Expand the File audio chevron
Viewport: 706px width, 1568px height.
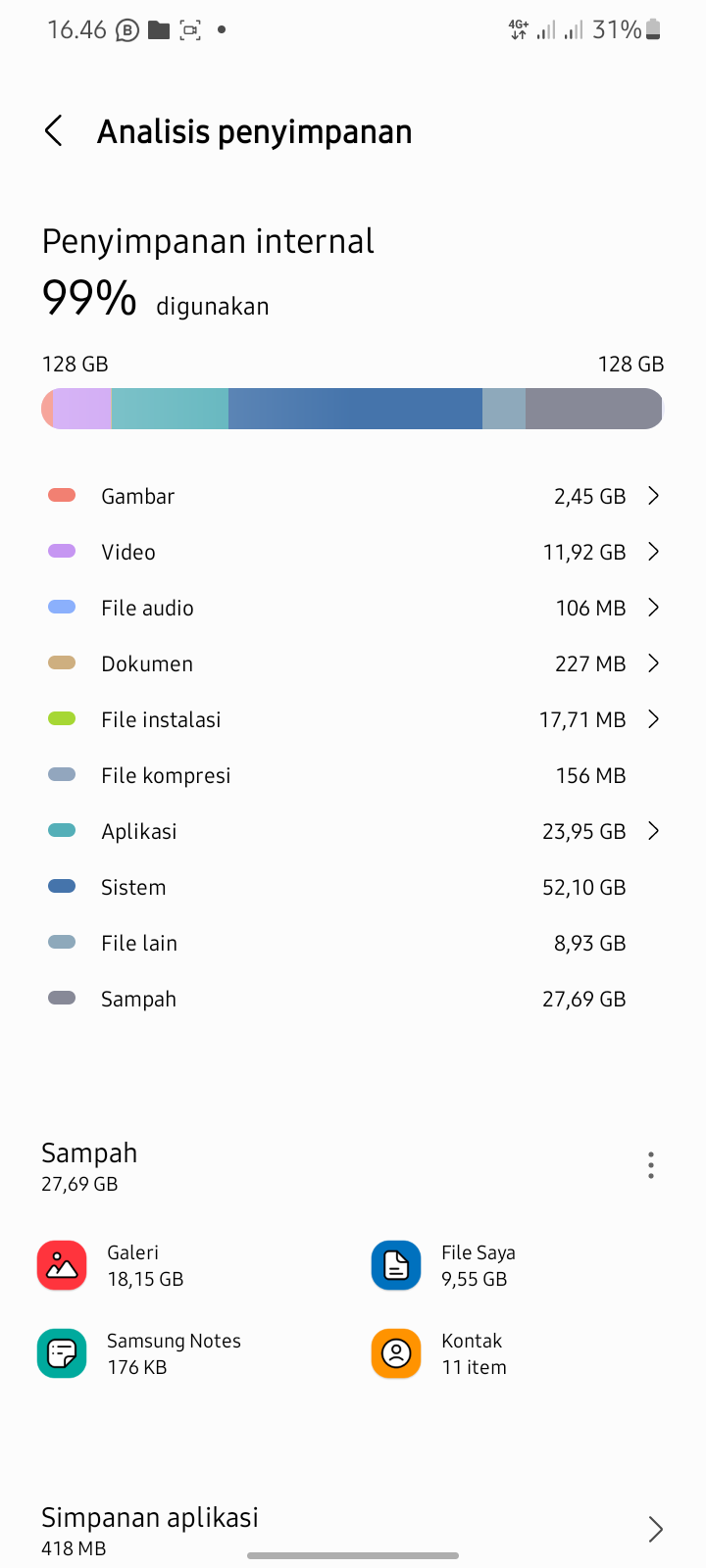click(x=653, y=608)
